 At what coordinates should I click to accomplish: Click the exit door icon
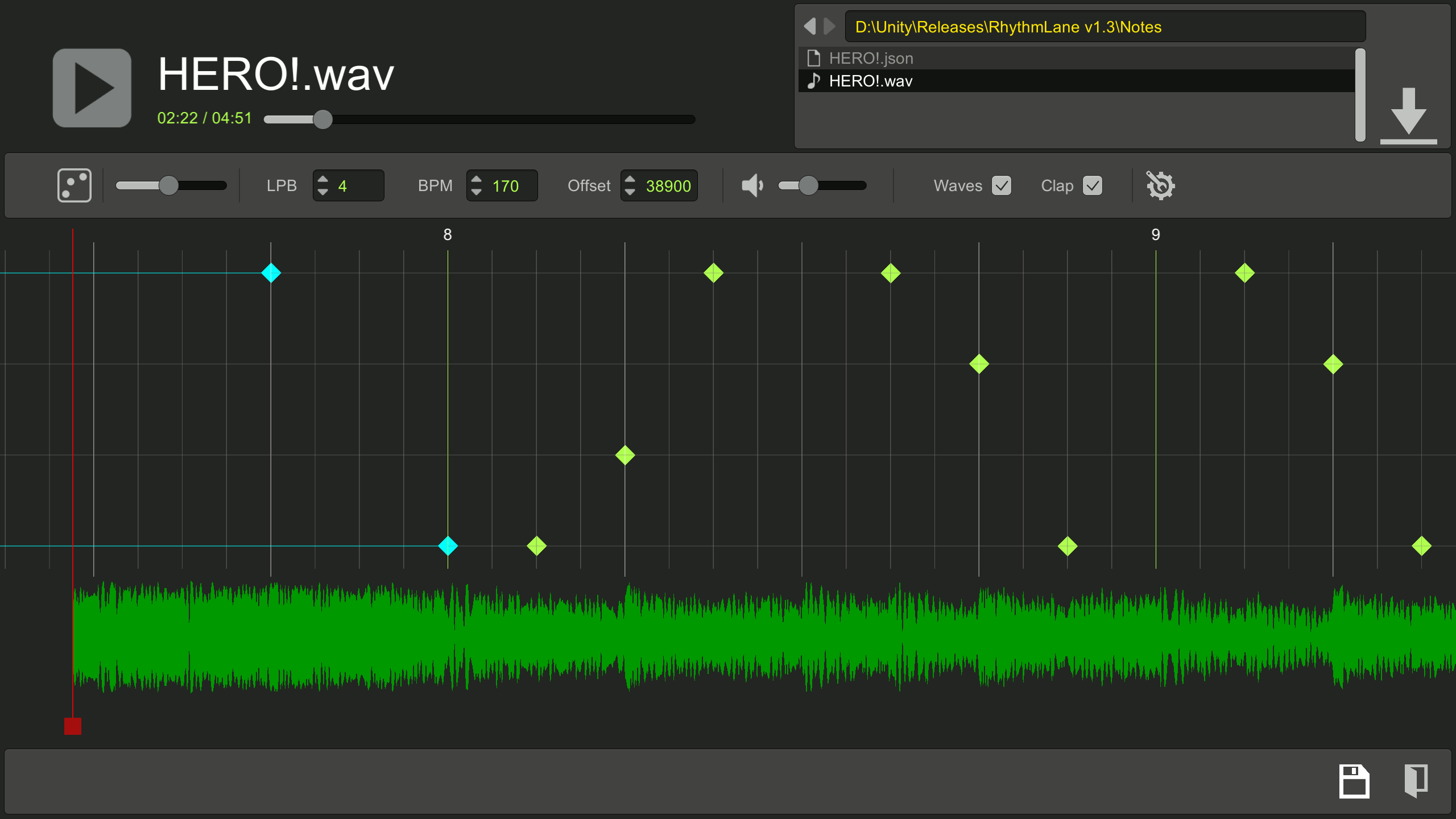tap(1416, 781)
